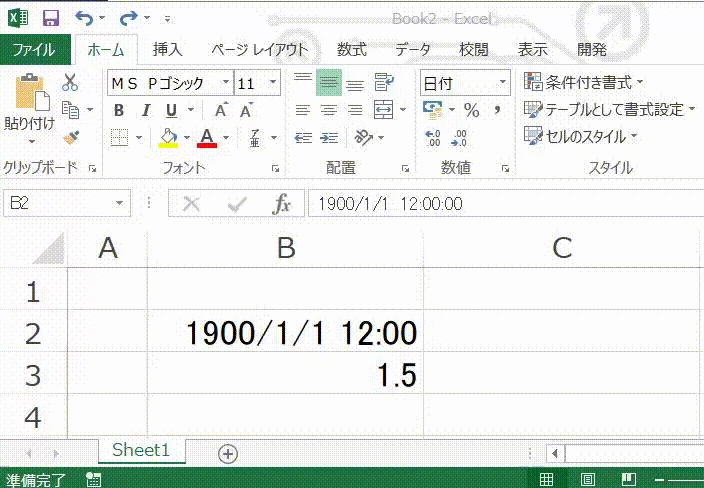Click the Format Painter brush icon

coord(71,137)
